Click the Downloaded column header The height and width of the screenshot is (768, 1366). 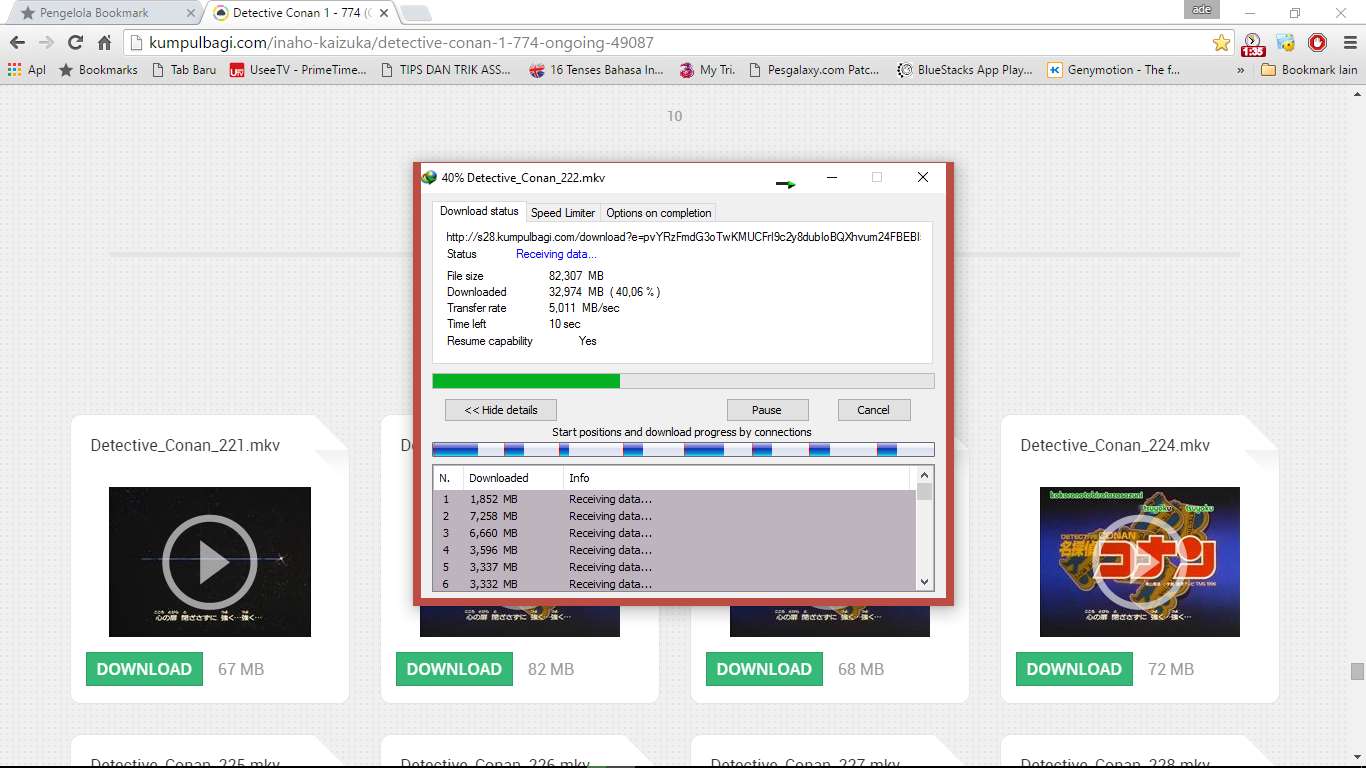[x=513, y=478]
